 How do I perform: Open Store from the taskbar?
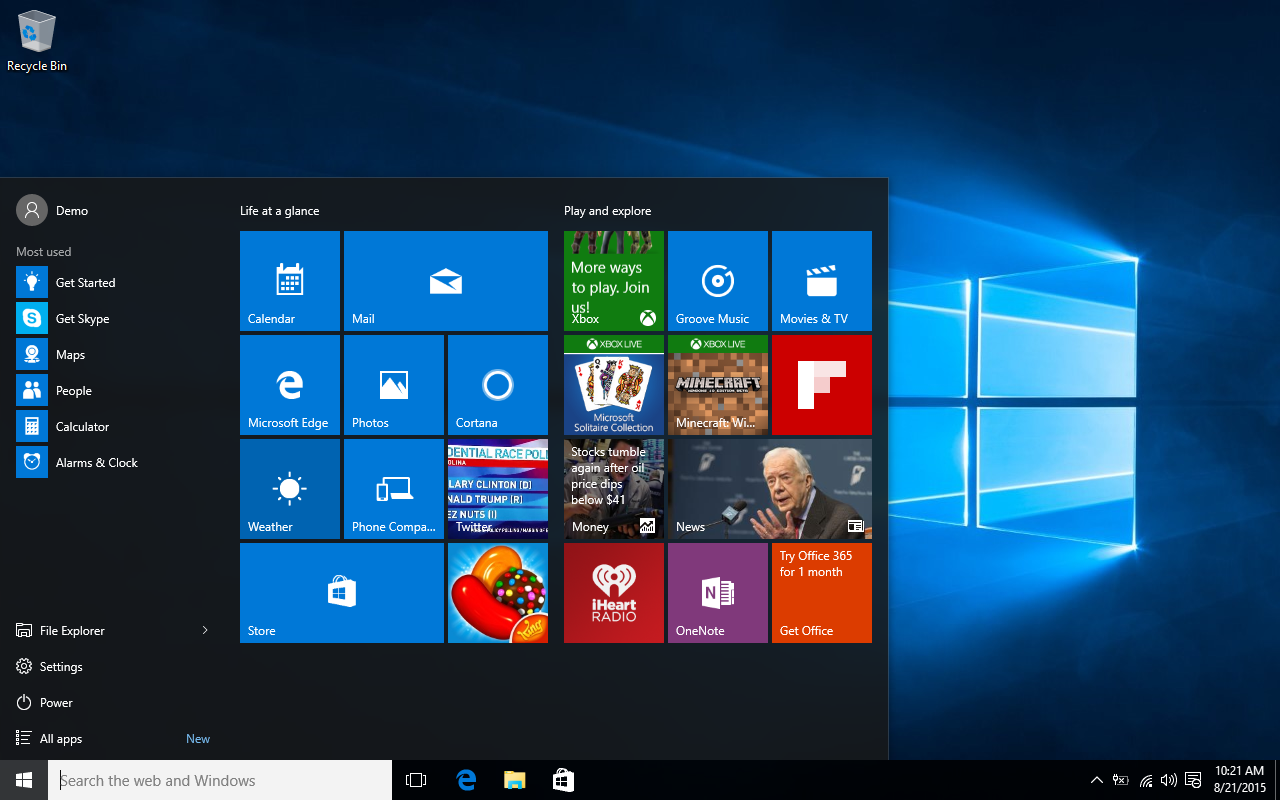click(x=563, y=780)
